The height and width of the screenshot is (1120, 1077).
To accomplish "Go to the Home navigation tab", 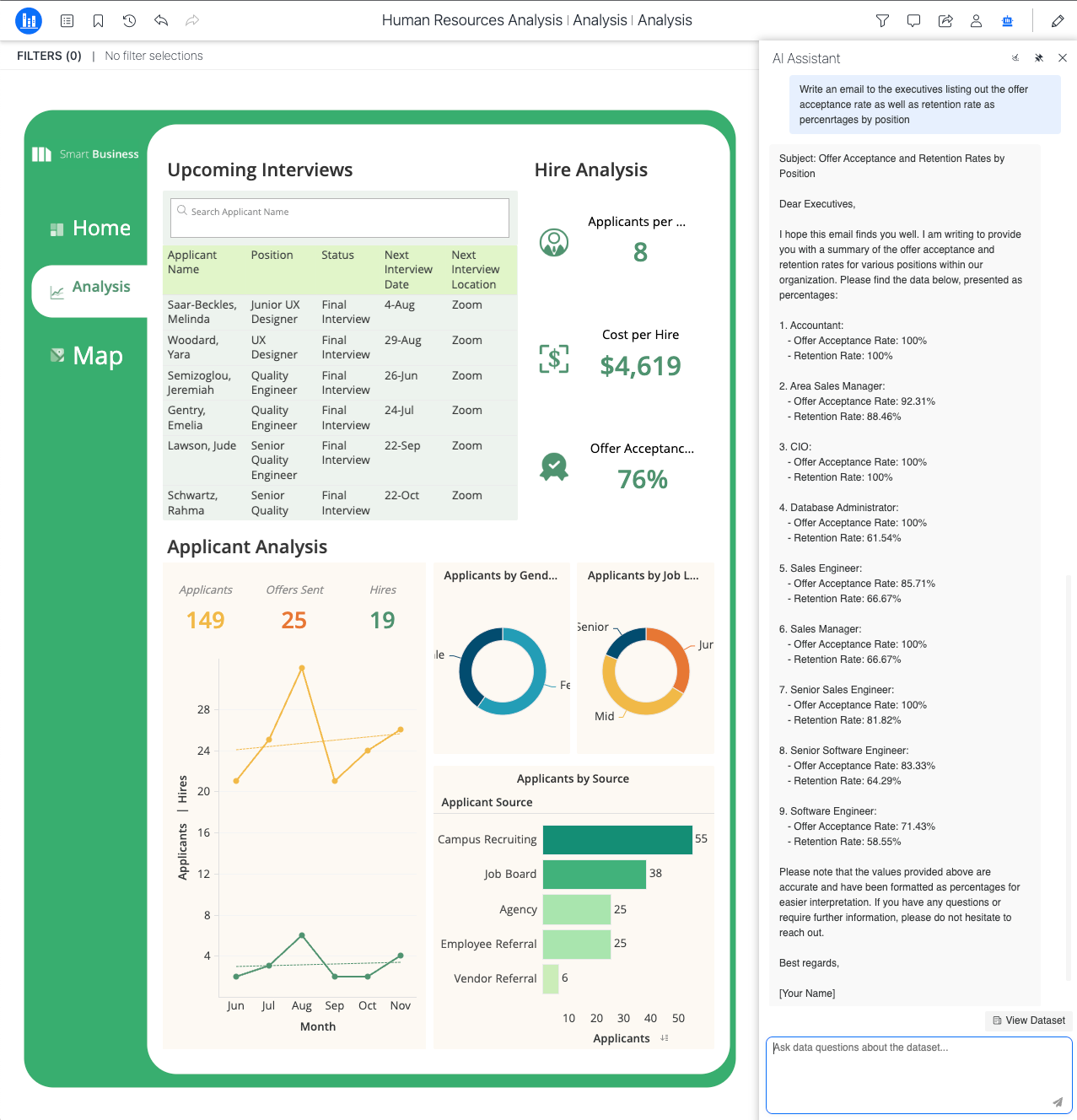I will [x=90, y=229].
